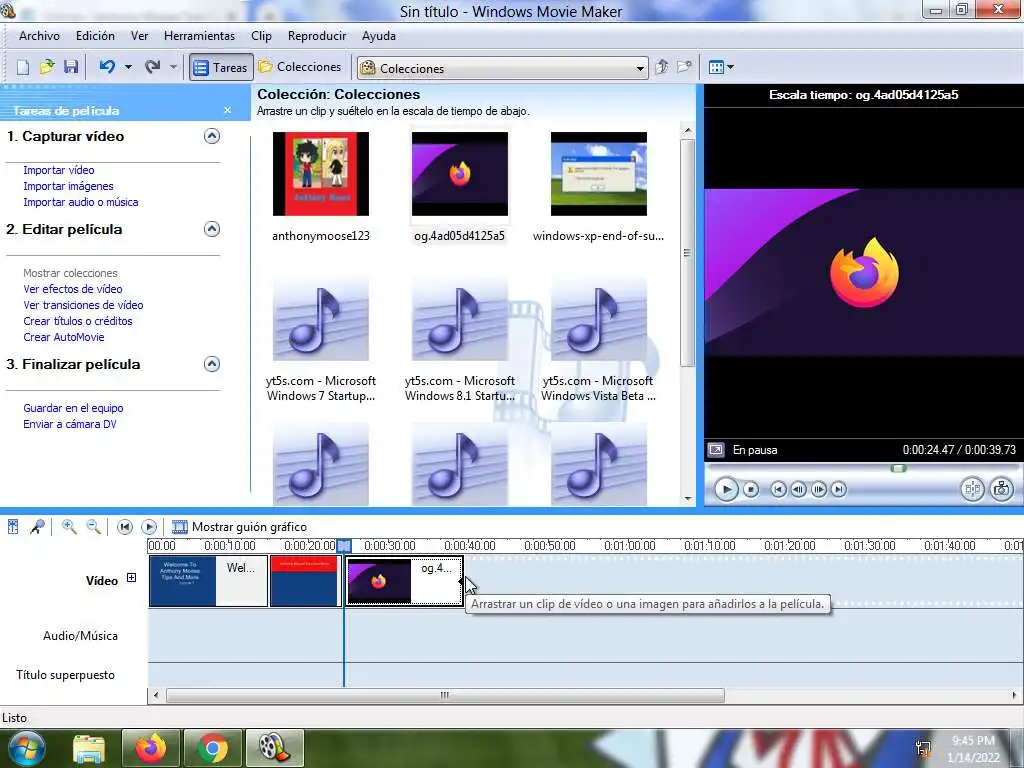Select the Windows 7 Startup audio clip
1024x768 pixels.
coord(321,319)
